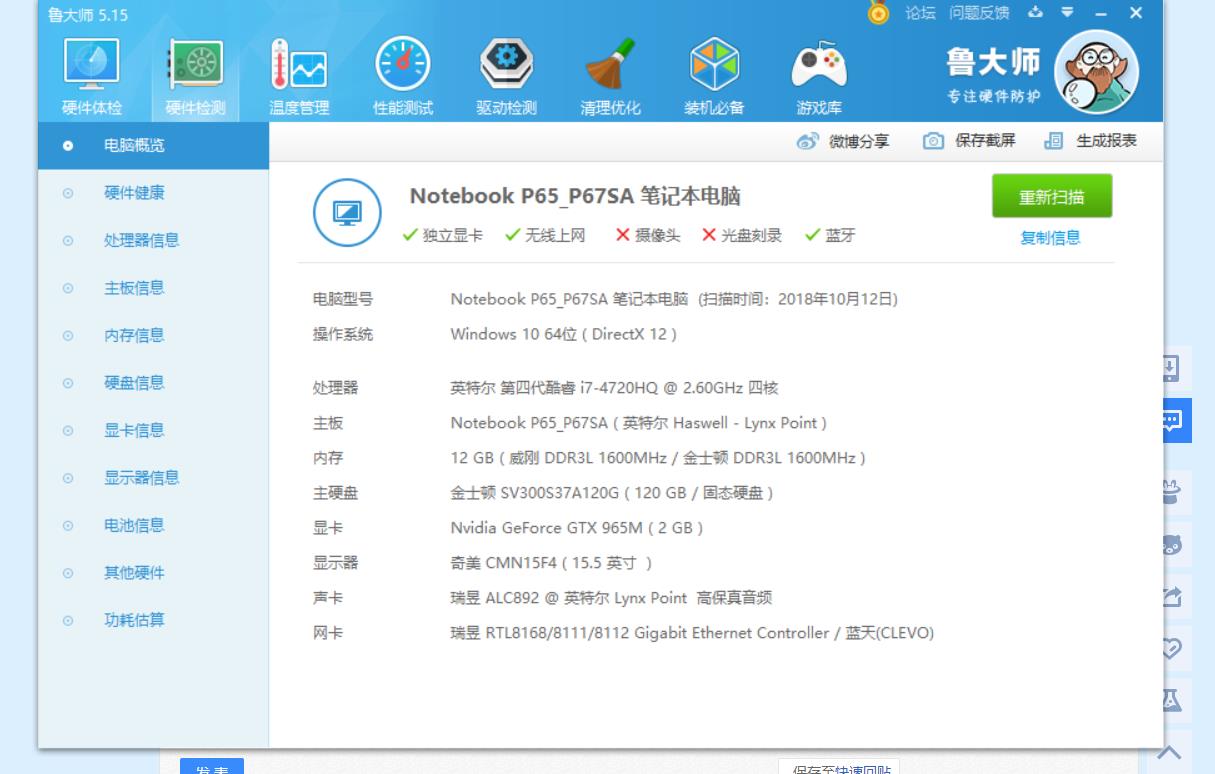The width and height of the screenshot is (1215, 774).
Task: Click 生成报表 to generate report
Action: (1090, 141)
